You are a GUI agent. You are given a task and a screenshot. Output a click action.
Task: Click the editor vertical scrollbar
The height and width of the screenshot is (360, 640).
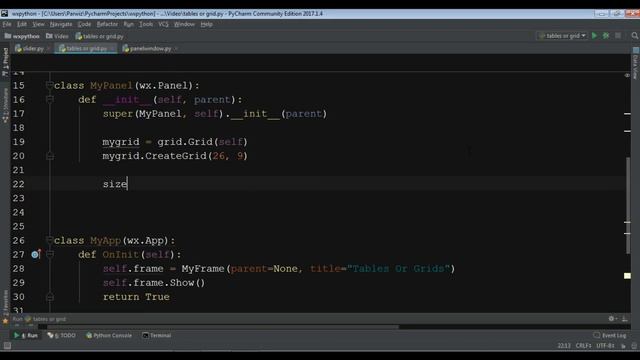click(628, 206)
